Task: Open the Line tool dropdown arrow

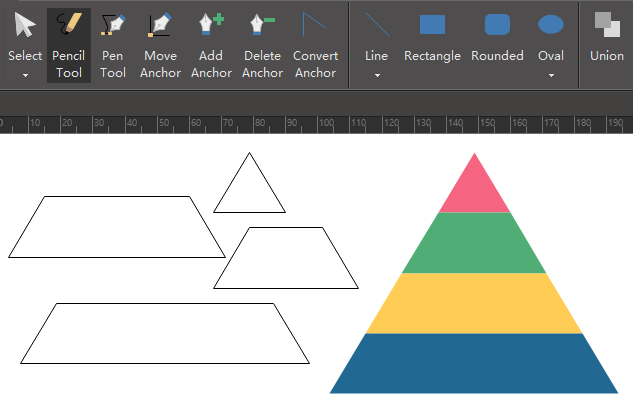Action: click(x=377, y=75)
